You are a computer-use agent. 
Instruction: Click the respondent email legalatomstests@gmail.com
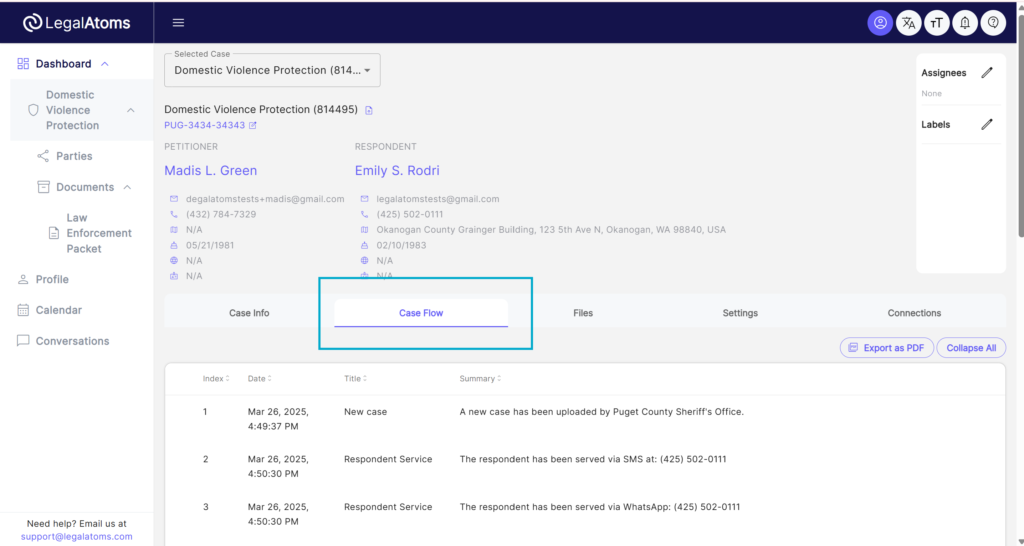click(x=438, y=199)
